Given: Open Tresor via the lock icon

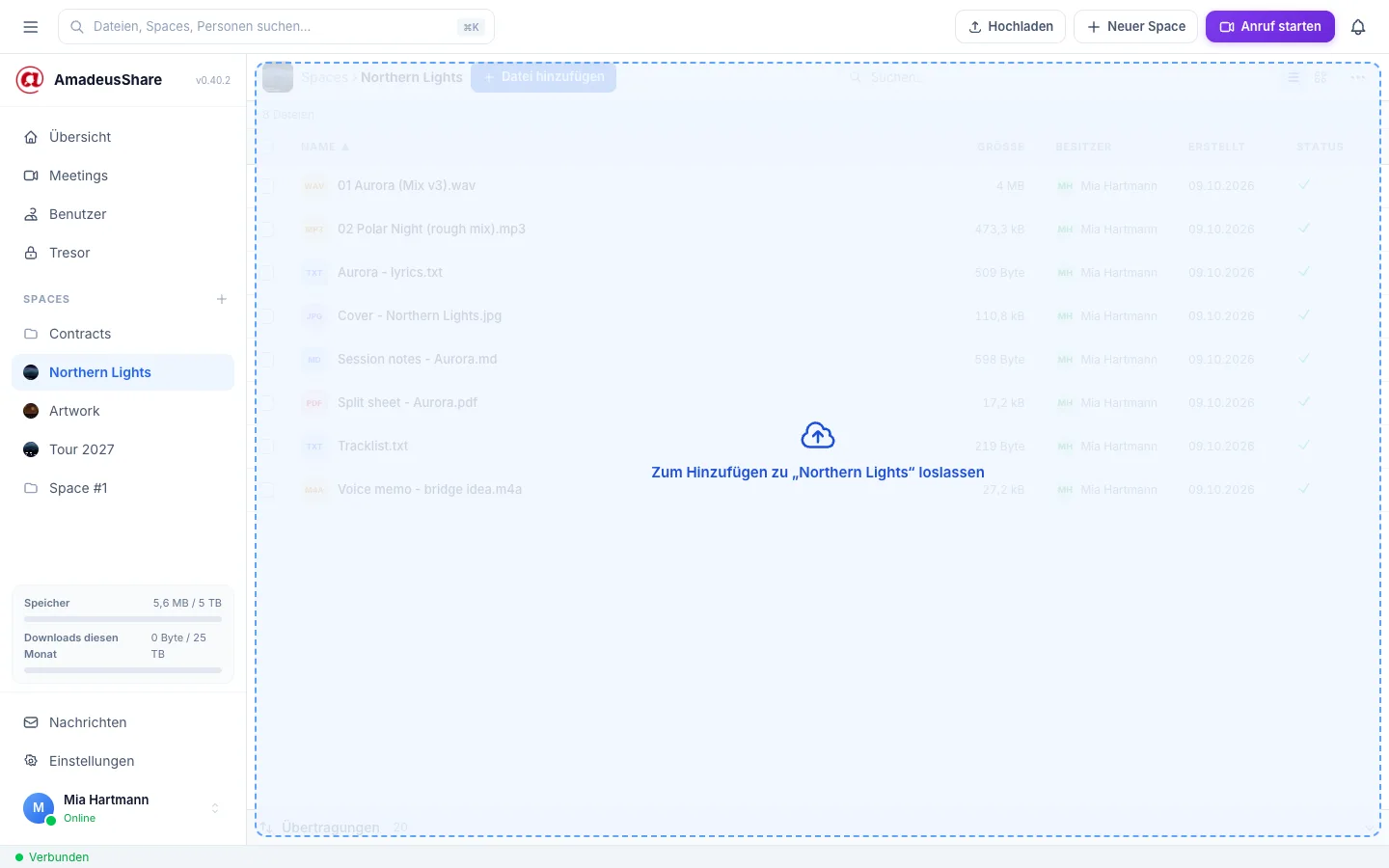Looking at the screenshot, I should 31,253.
